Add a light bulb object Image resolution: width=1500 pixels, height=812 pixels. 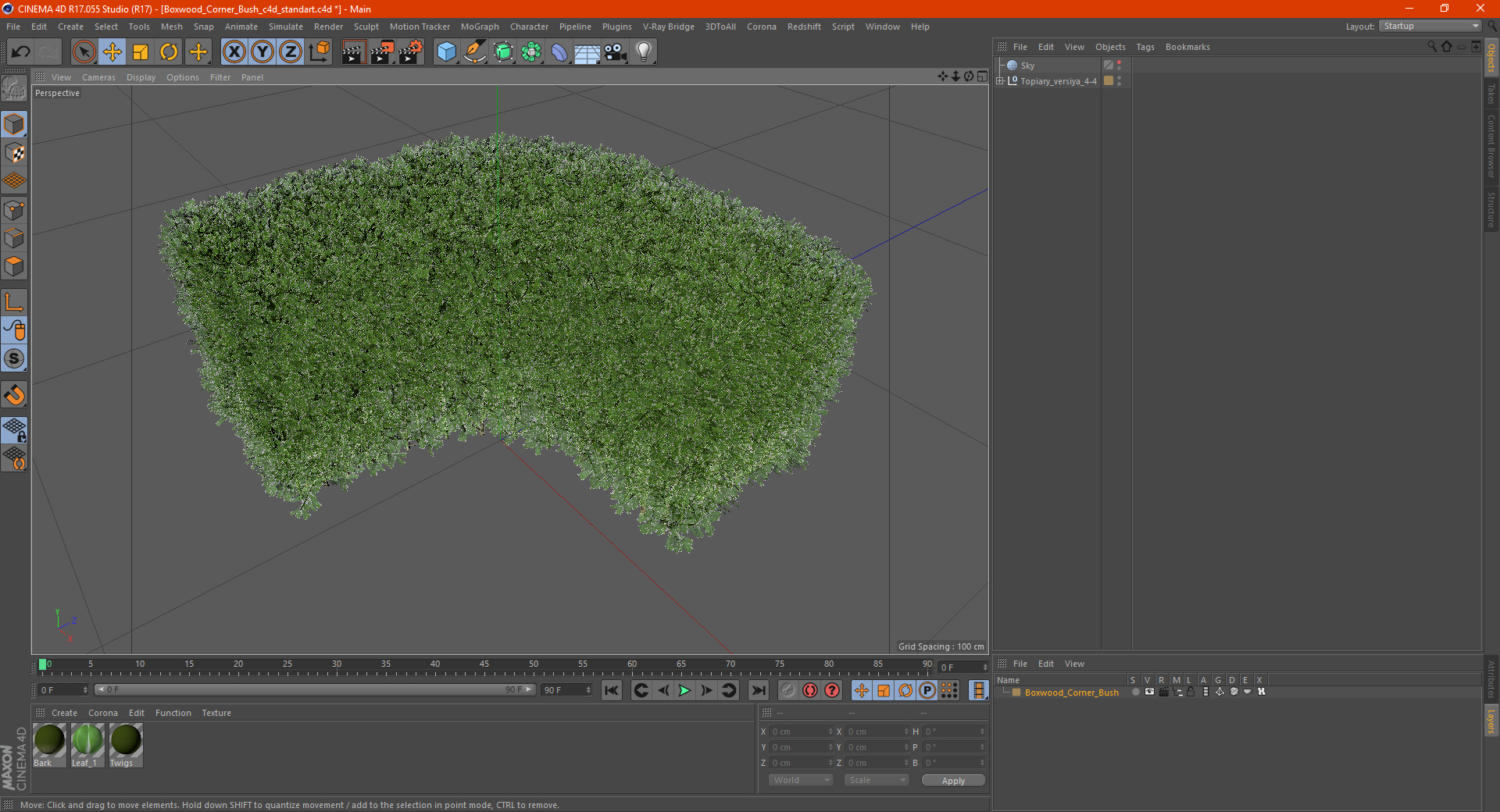click(643, 52)
